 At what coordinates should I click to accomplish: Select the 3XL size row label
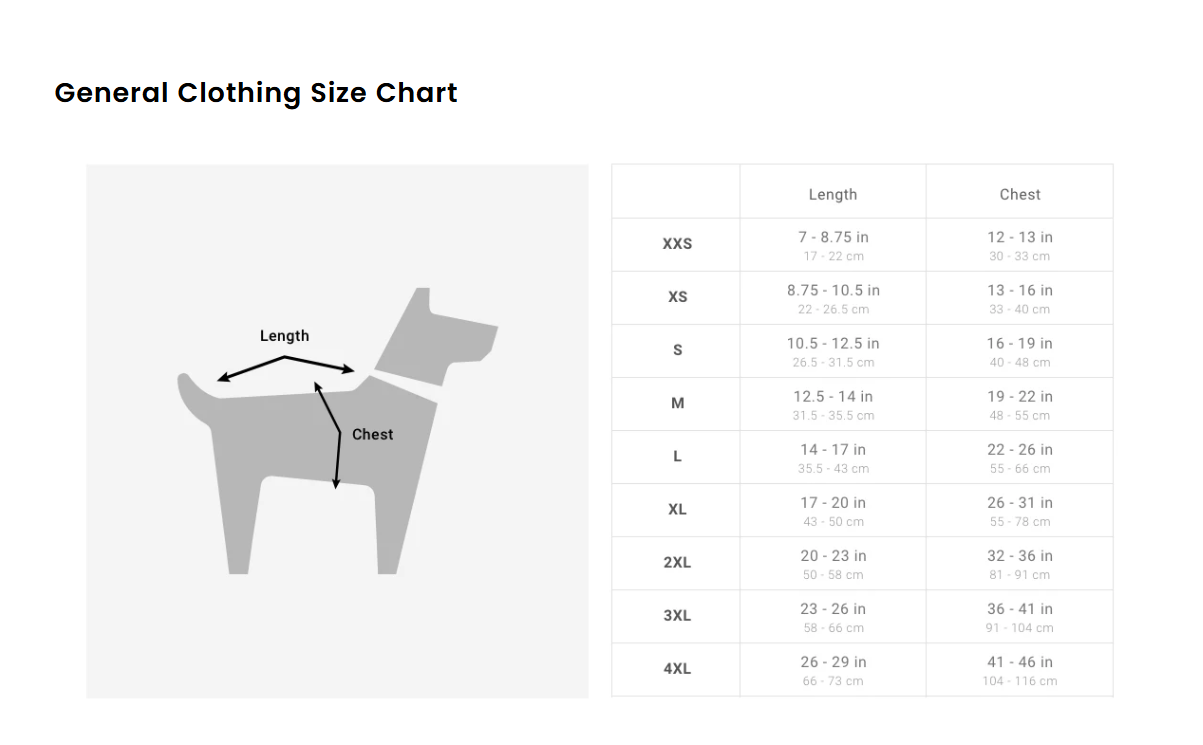pyautogui.click(x=677, y=615)
